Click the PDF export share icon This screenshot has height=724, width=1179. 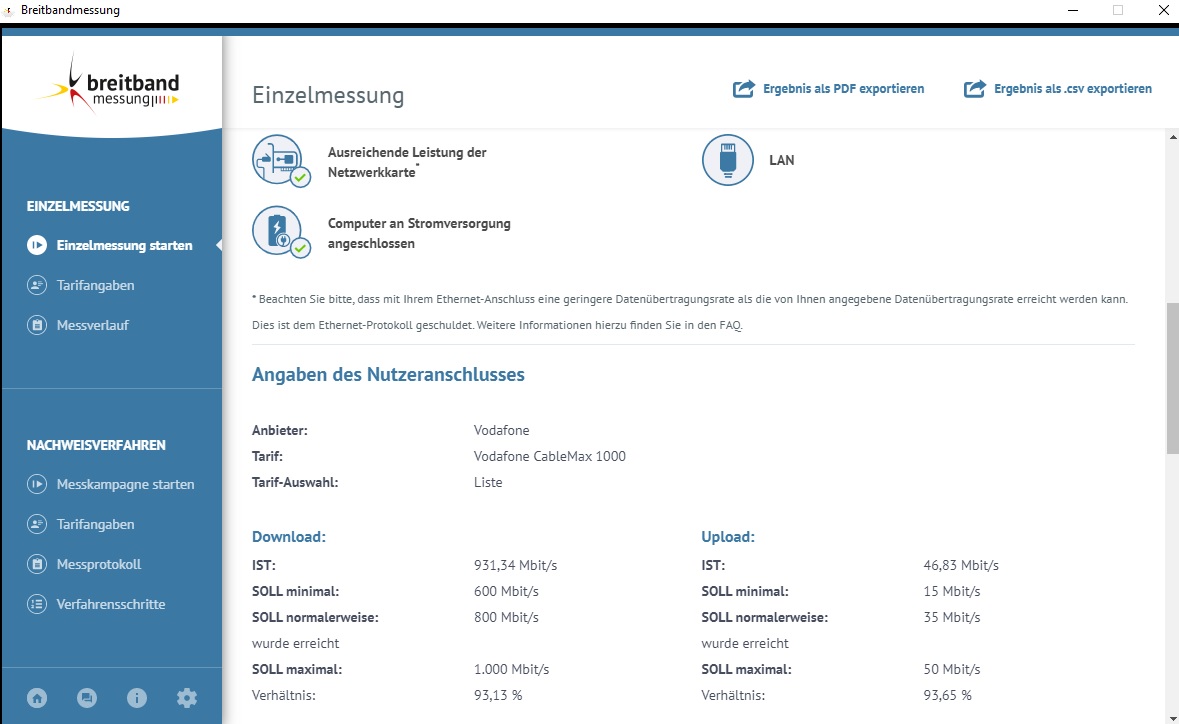click(x=743, y=88)
